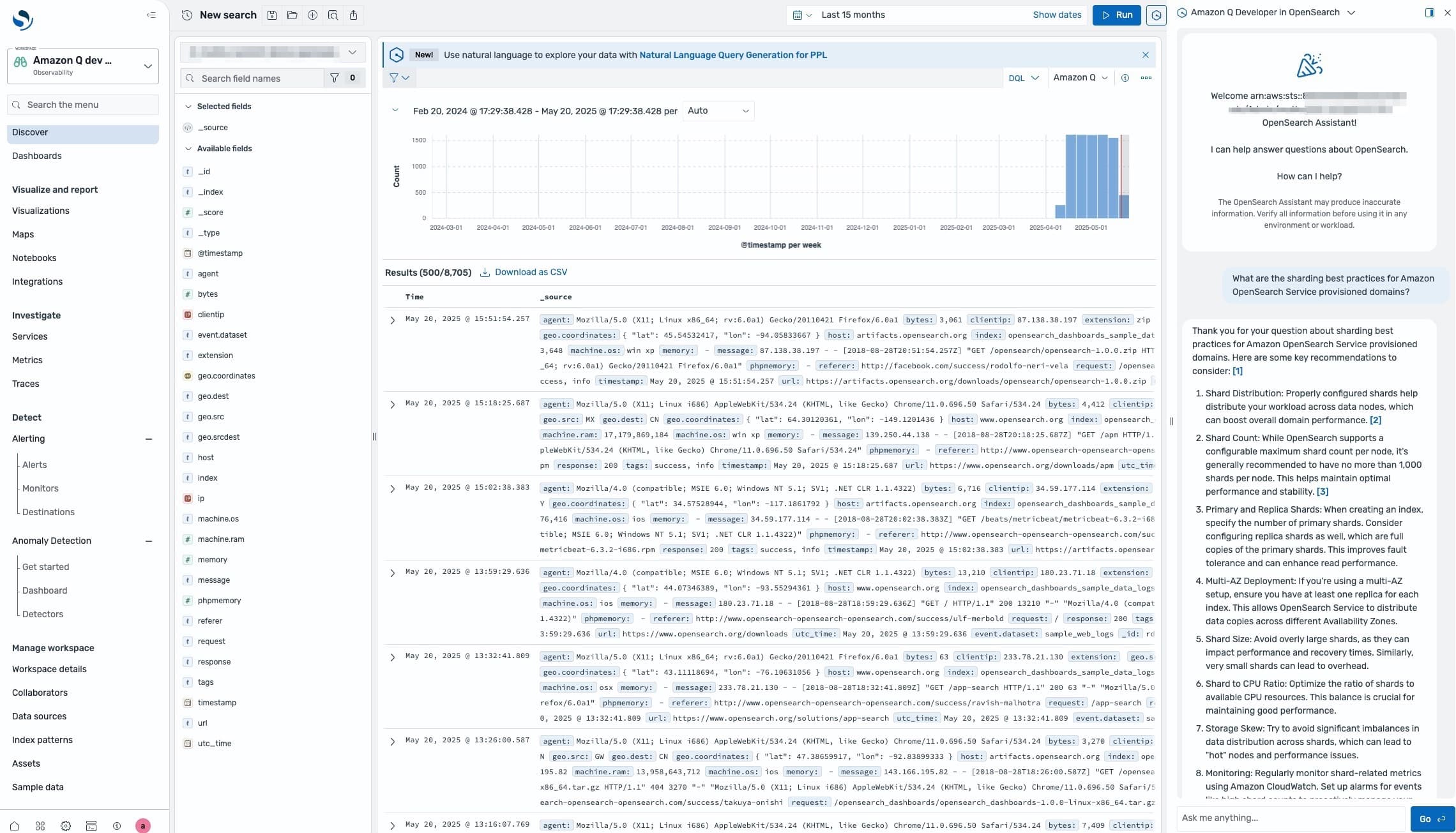
Task: Open Index patterns page
Action: 42,740
